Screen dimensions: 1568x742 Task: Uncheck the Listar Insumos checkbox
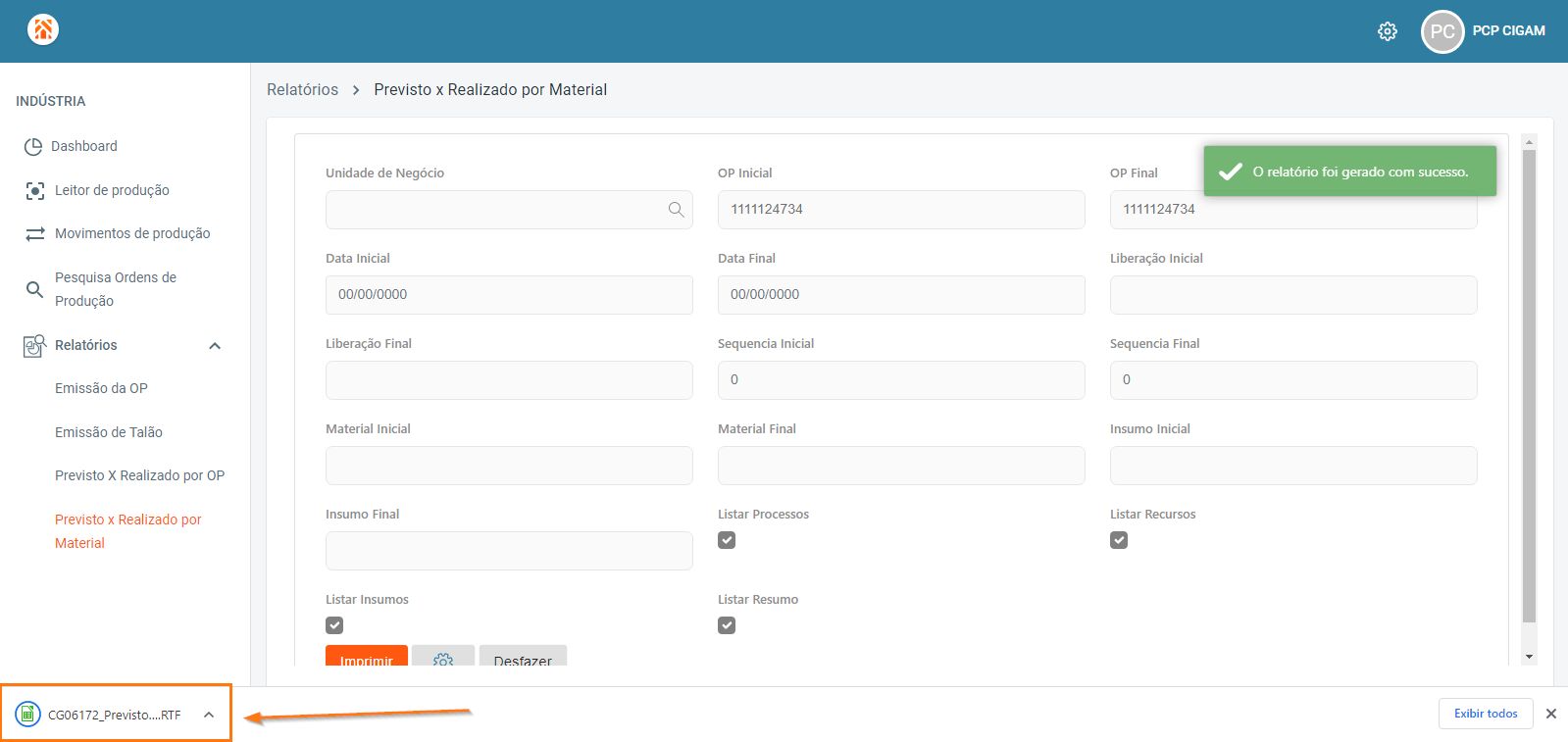[x=334, y=625]
